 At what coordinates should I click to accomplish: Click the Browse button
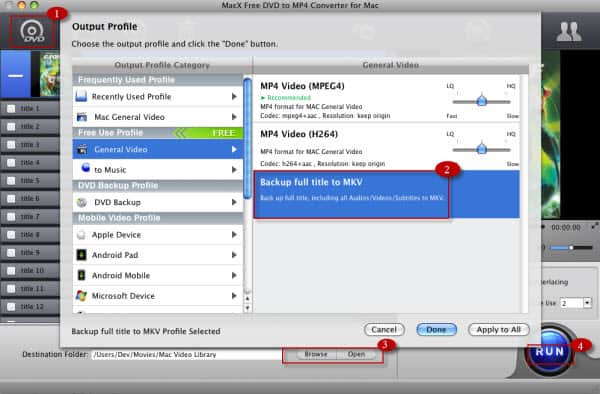point(316,354)
